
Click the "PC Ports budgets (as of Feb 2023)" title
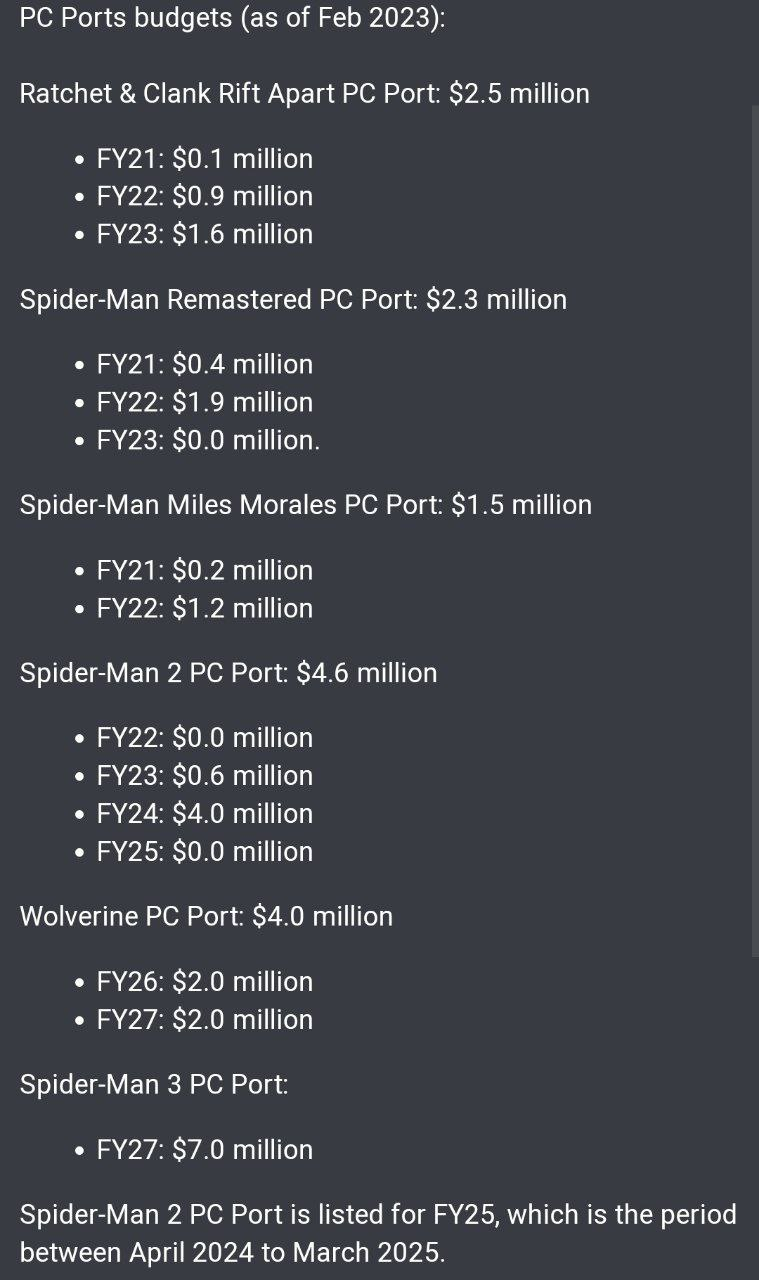pyautogui.click(x=232, y=18)
